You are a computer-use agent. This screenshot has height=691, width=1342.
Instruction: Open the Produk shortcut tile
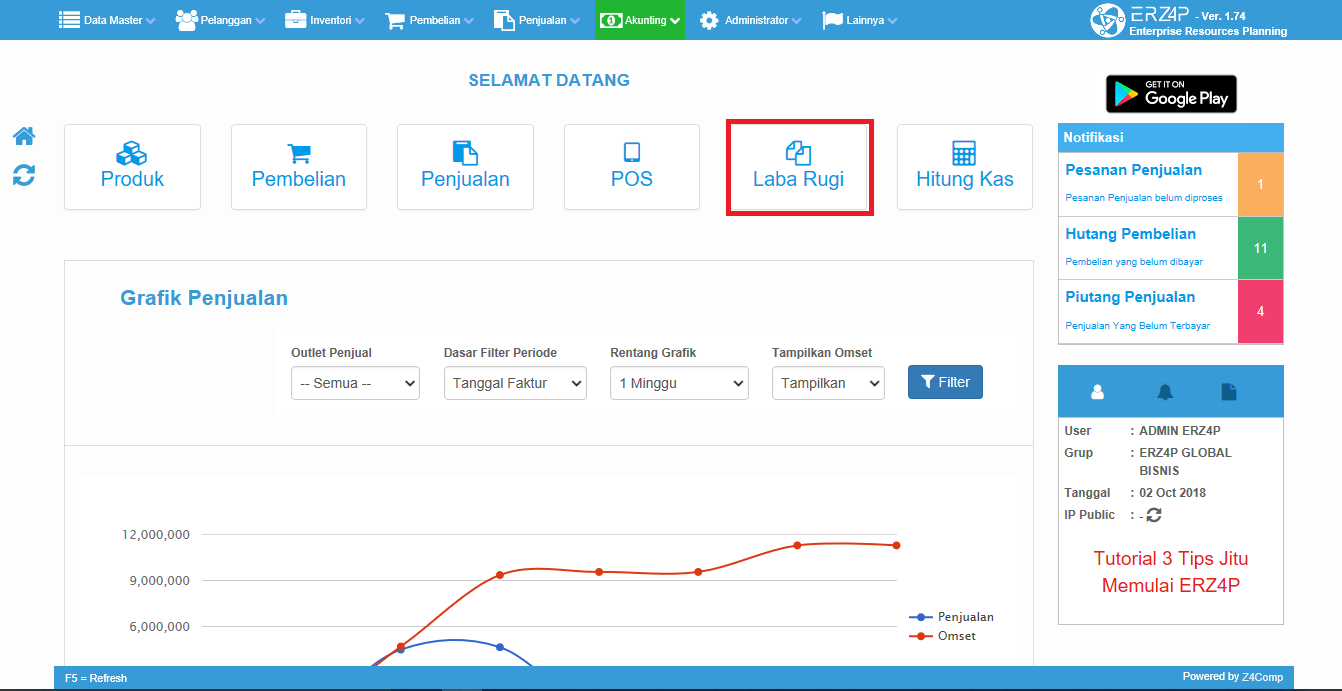tap(132, 167)
